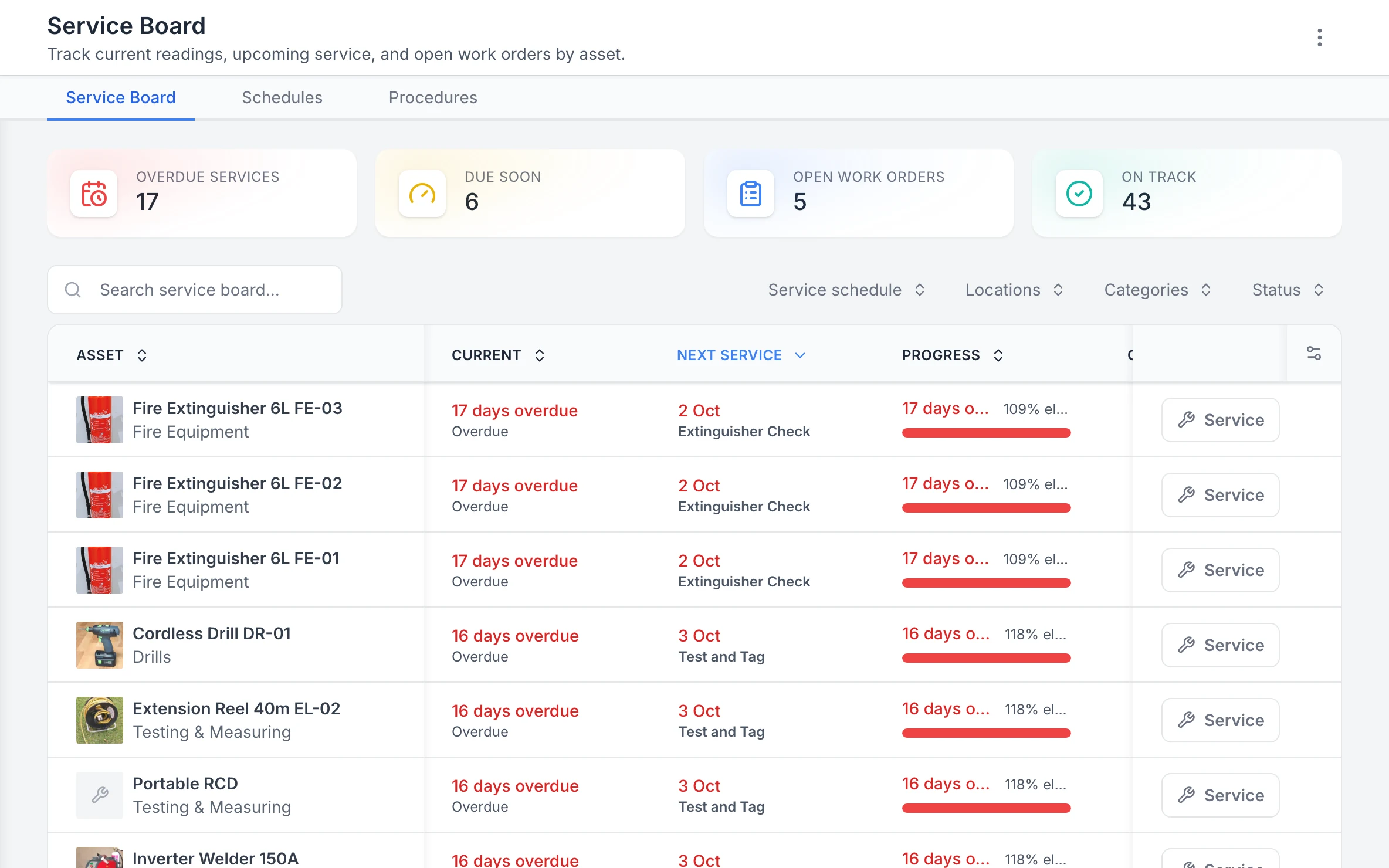Focus the Search service board field

[x=195, y=290]
